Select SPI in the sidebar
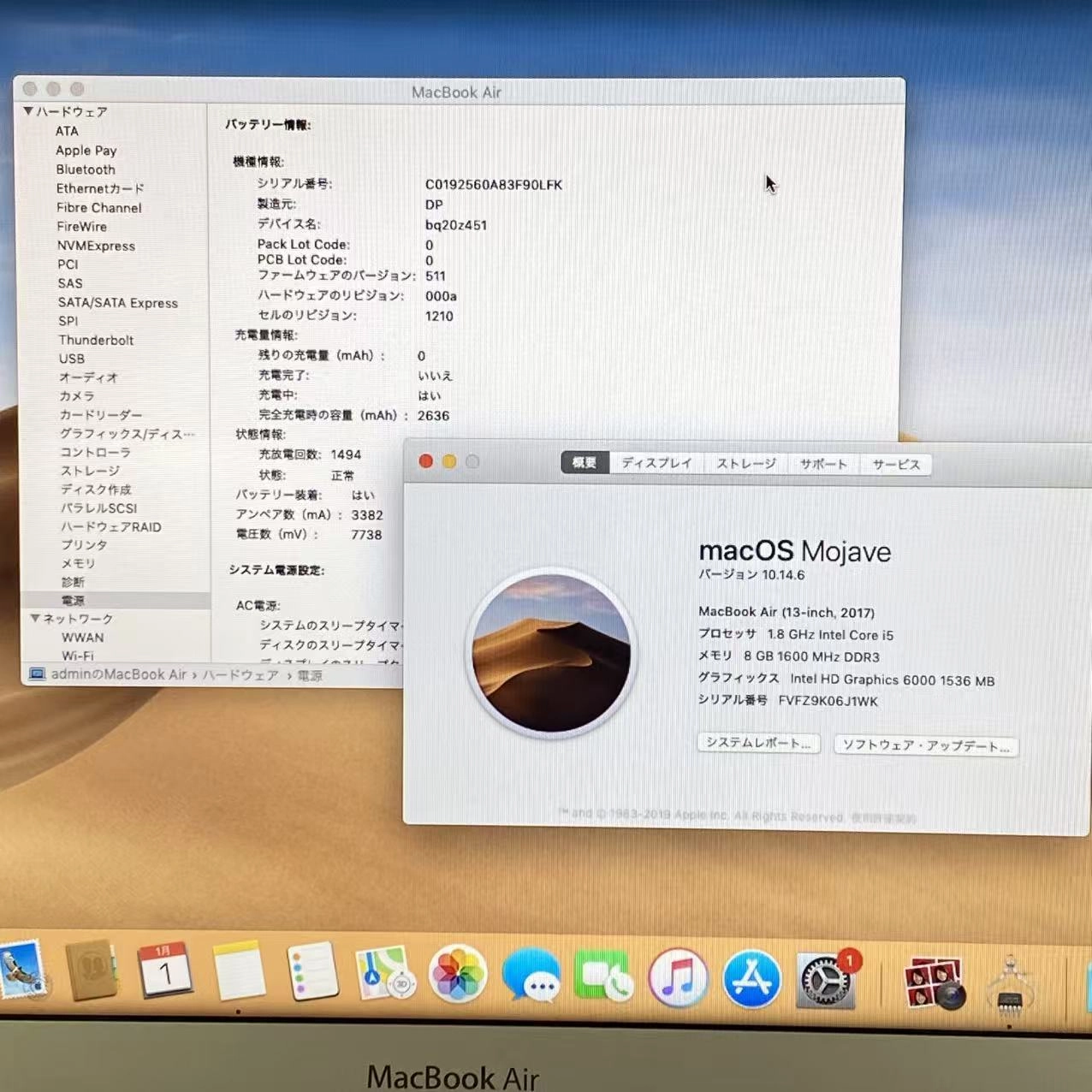Screen dimensions: 1092x1092 pyautogui.click(x=68, y=321)
